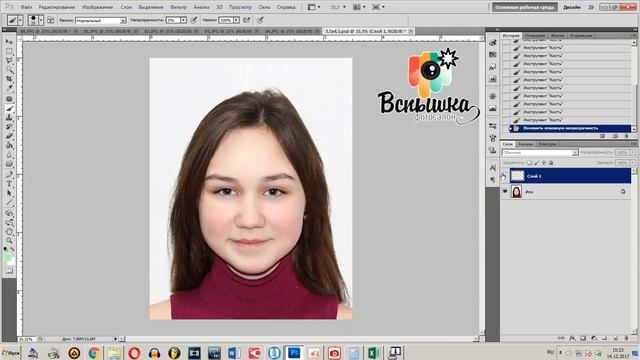Open the Фильтр menu
This screenshot has width=640, height=360.
coord(178,7)
